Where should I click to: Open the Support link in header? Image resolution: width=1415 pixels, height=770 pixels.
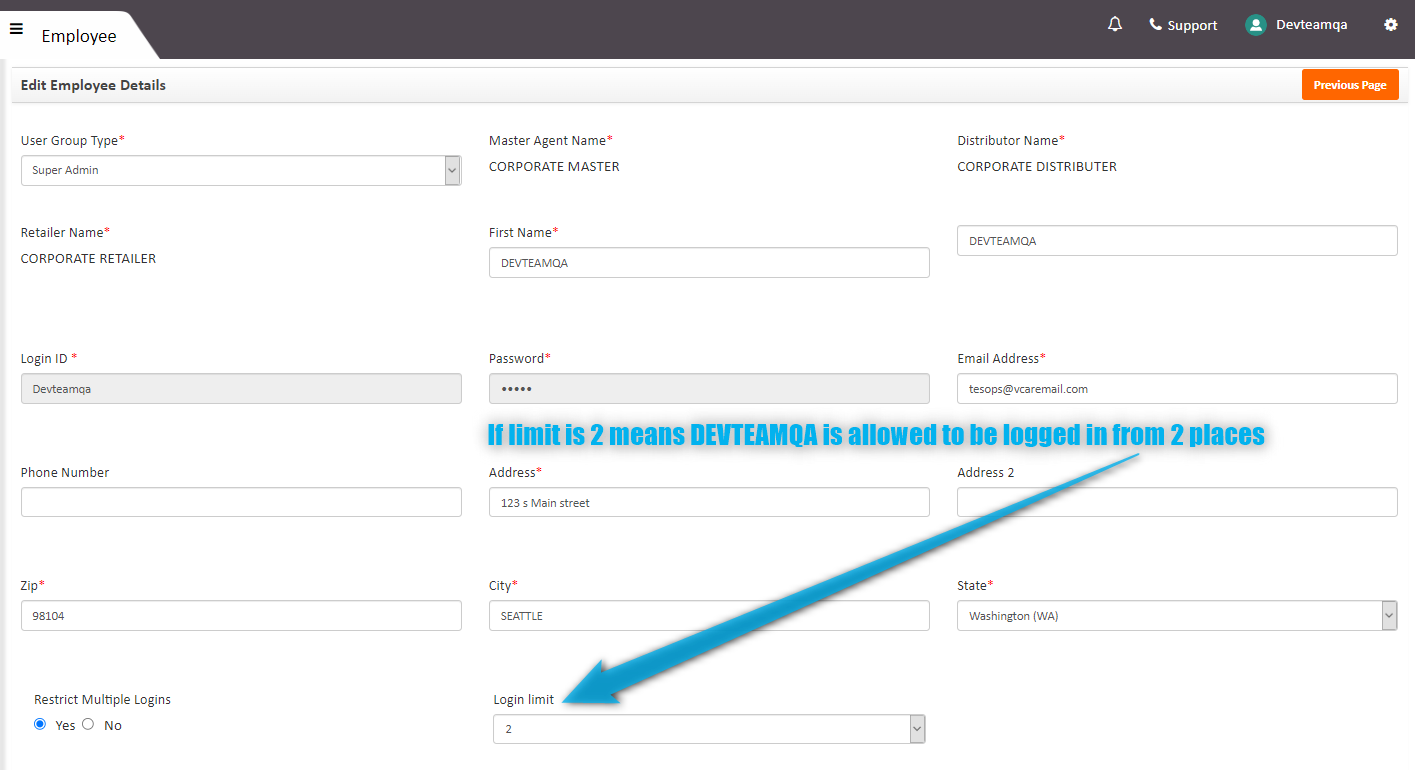coord(1192,25)
